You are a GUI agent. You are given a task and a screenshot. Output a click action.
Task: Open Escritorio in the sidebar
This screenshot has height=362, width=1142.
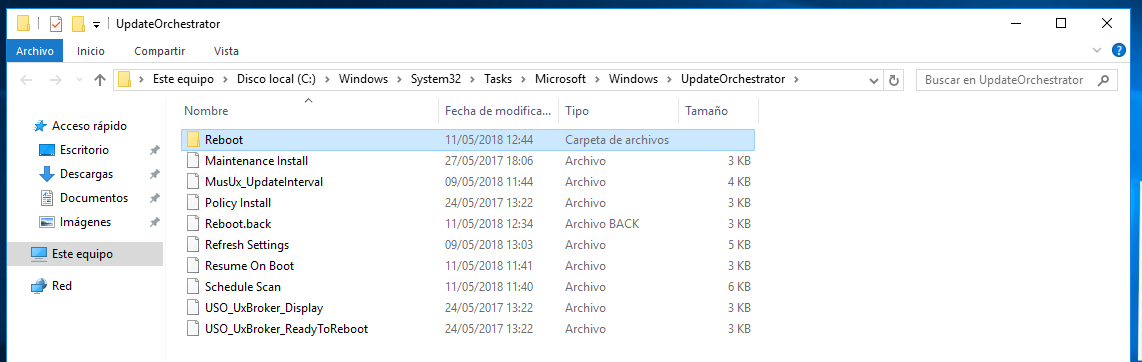tap(84, 150)
